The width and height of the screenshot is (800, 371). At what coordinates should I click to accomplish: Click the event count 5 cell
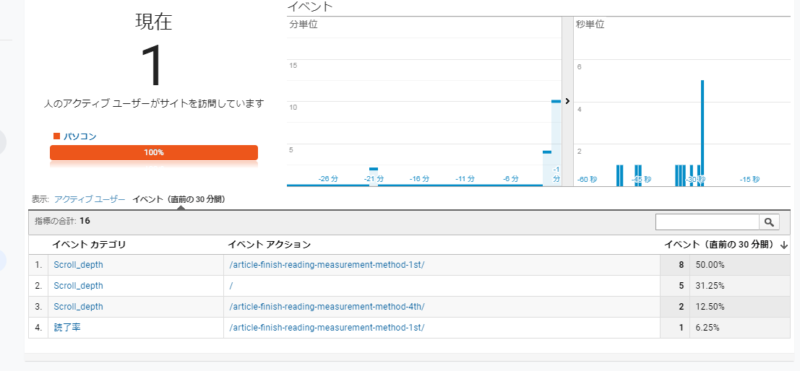tap(675, 286)
